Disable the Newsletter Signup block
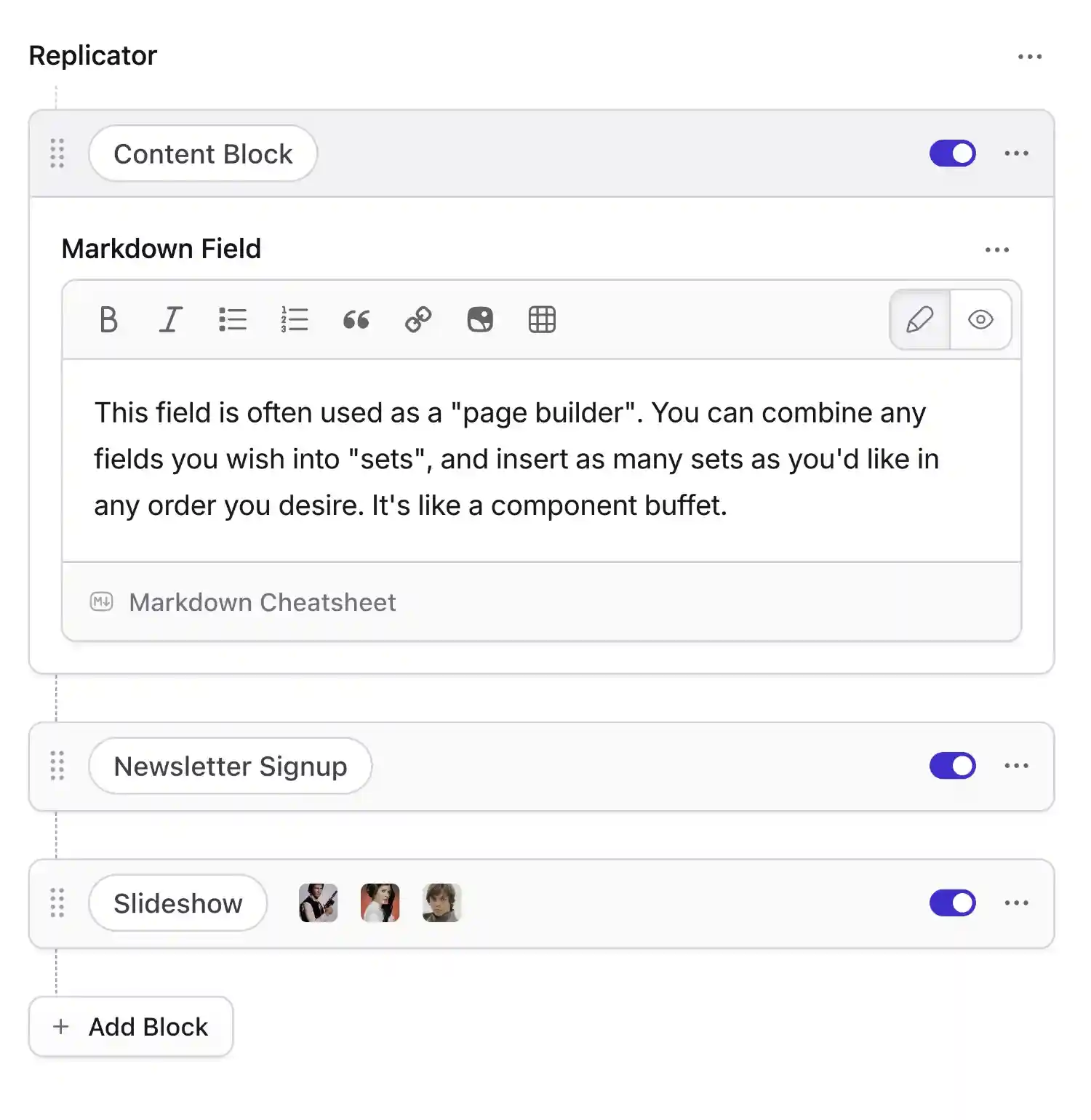This screenshot has width=1091, height=1120. coord(952,766)
